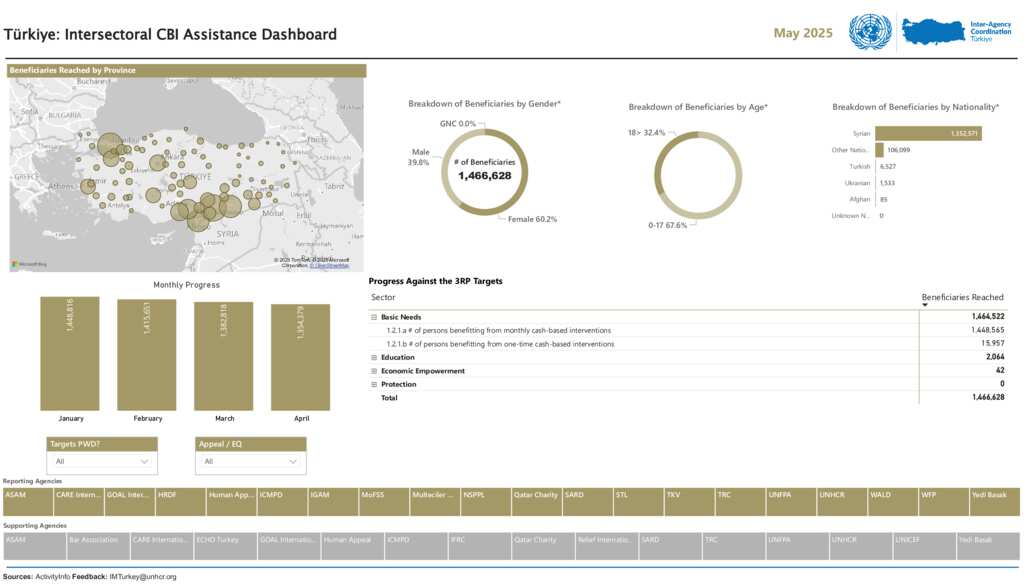
Task: Click the OpenStreetMap attribution link
Action: pos(329,266)
